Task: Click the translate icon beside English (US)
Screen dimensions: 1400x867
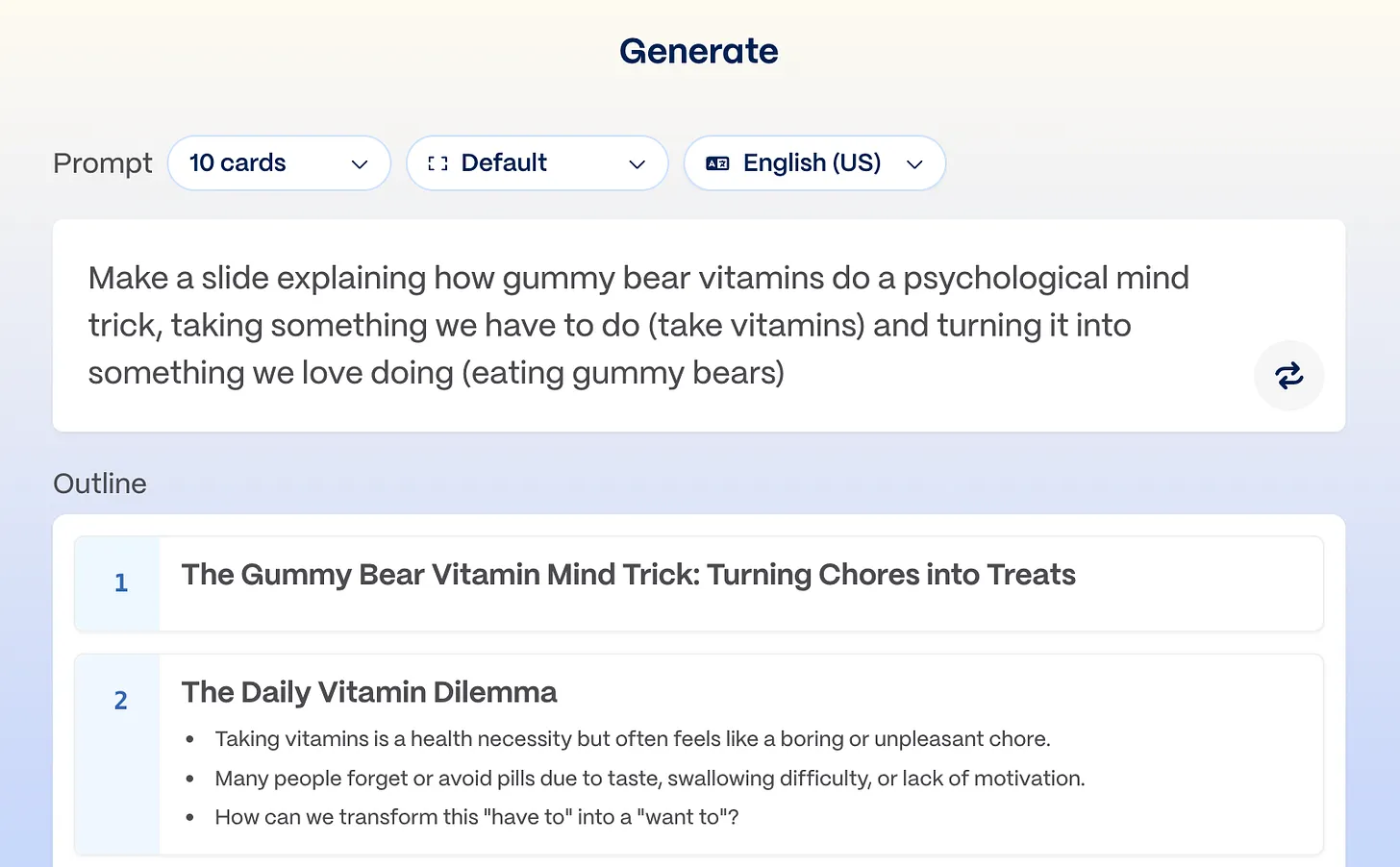Action: coord(717,163)
